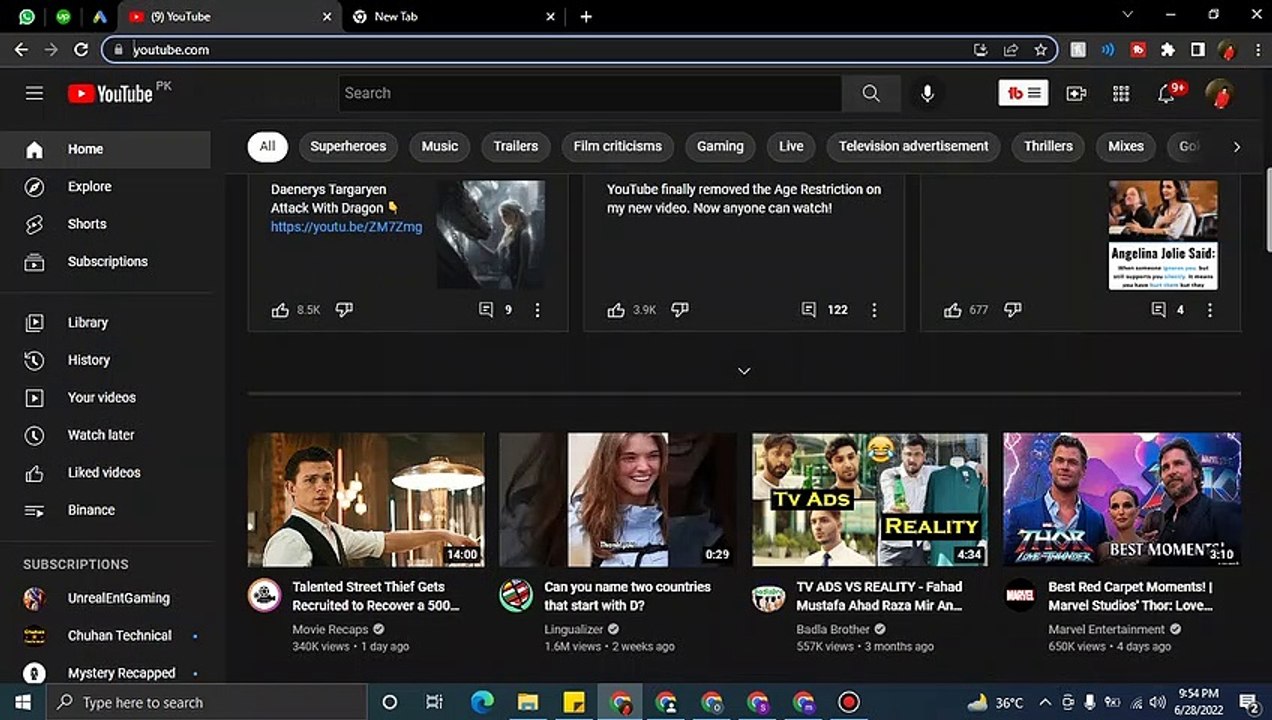
Task: Open the Windows Start menu
Action: (22, 702)
